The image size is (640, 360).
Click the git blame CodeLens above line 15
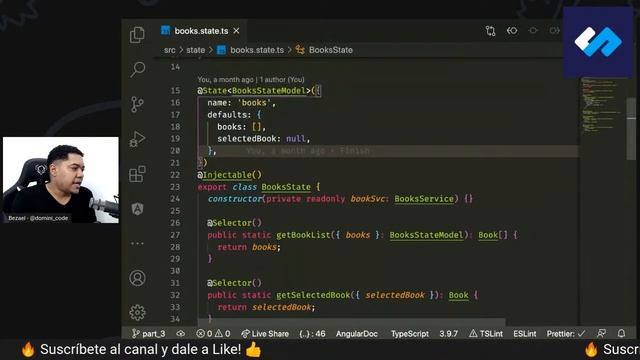tap(251, 80)
